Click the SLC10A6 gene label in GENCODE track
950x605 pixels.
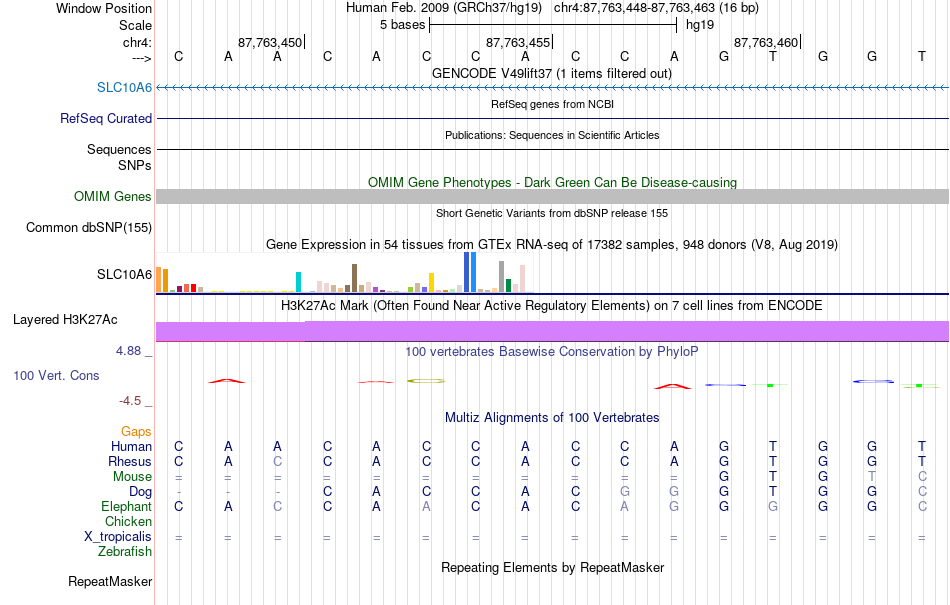[x=124, y=87]
